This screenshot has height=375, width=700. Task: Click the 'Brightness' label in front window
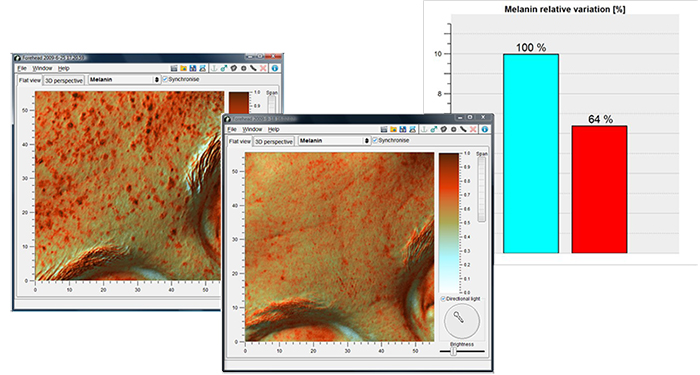(x=462, y=344)
